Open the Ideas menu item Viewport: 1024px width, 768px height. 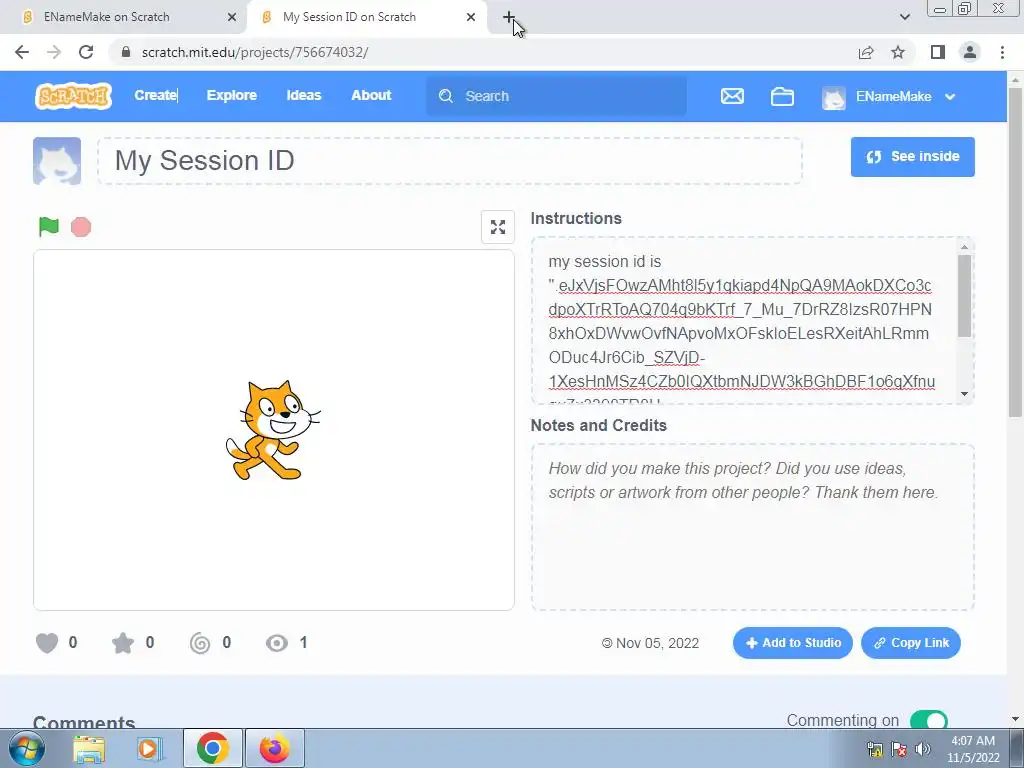click(x=304, y=95)
